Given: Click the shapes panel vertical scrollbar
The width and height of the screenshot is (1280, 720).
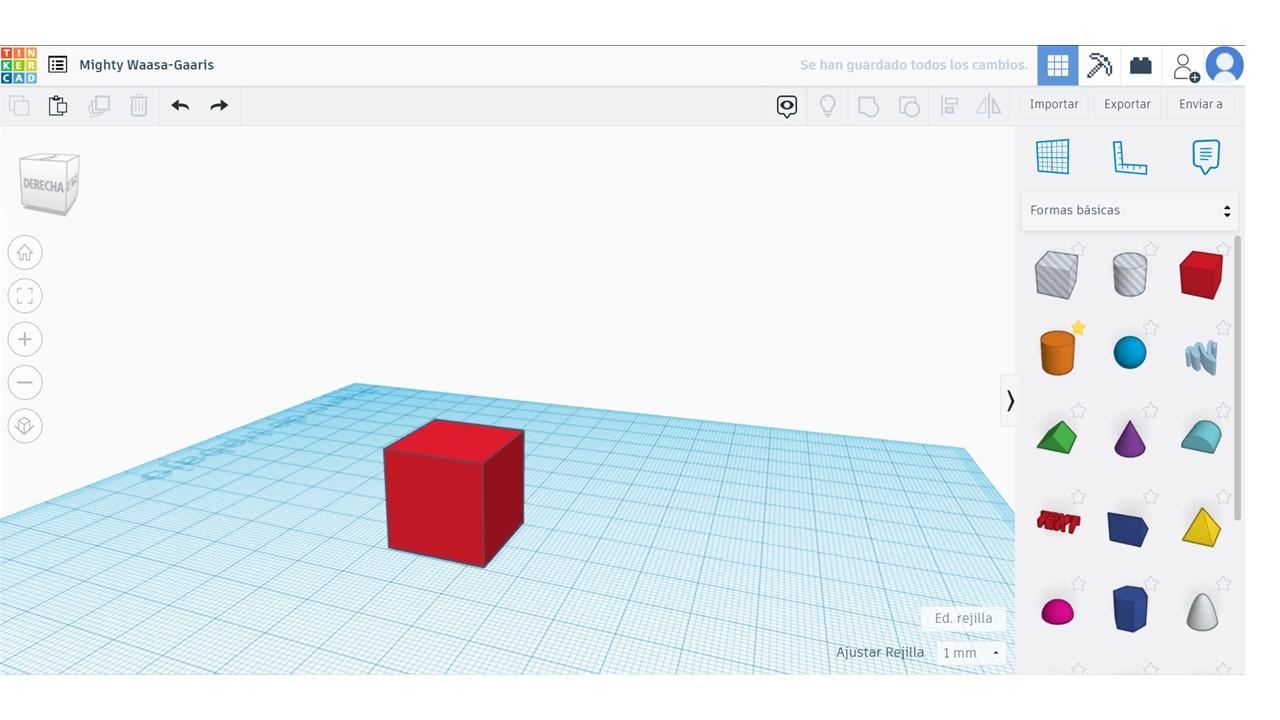Looking at the screenshot, I should [x=1238, y=378].
